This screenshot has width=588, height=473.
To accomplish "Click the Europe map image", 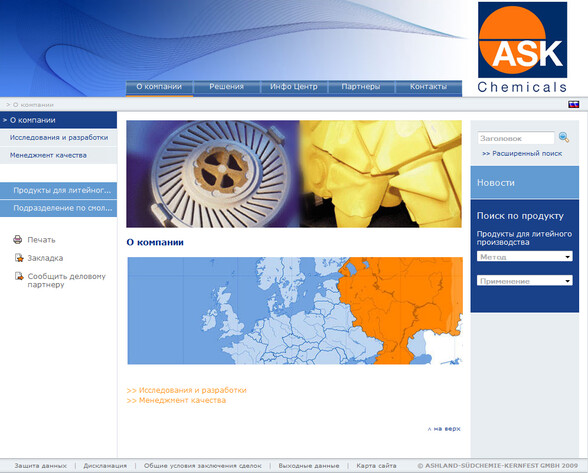I will click(x=295, y=311).
